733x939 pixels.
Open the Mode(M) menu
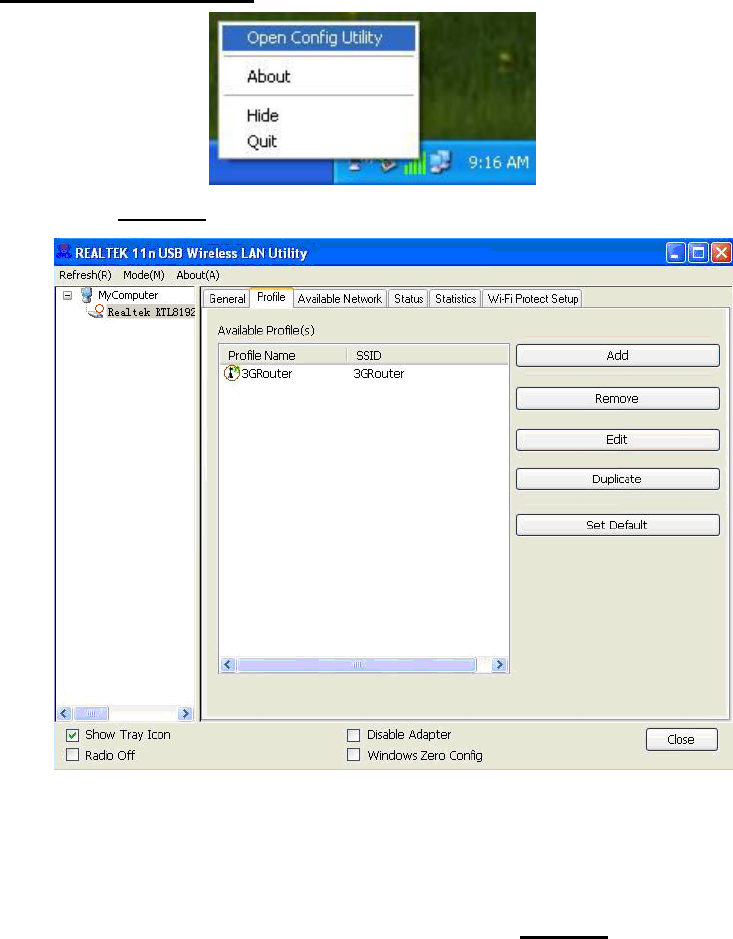click(x=144, y=275)
